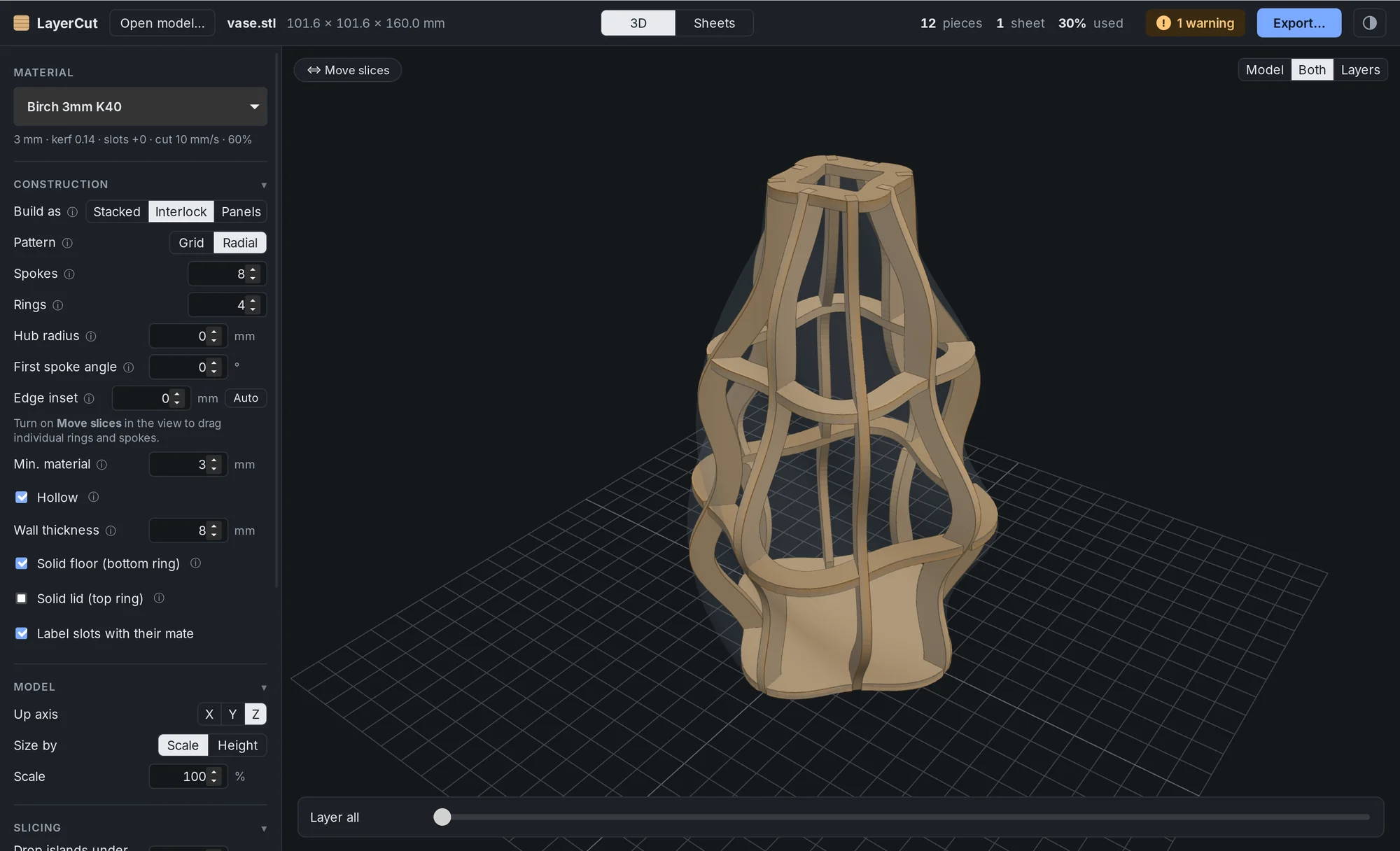Select the Radial pattern button
This screenshot has height=851, width=1400.
click(240, 243)
